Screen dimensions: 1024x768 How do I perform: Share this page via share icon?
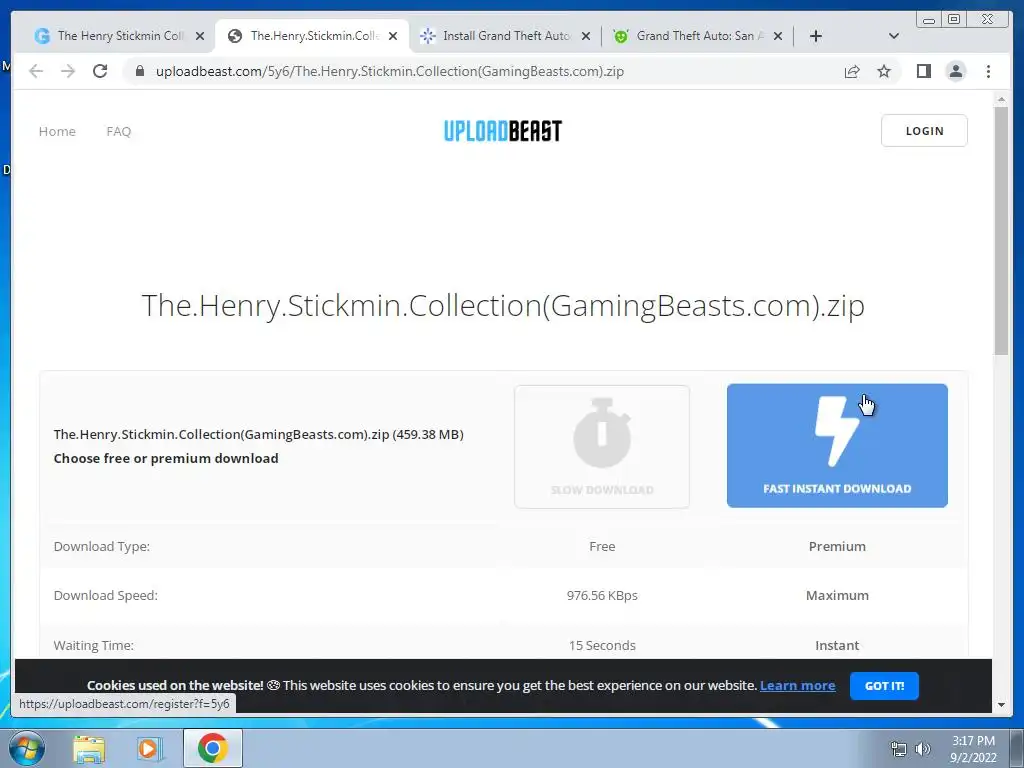[x=852, y=71]
